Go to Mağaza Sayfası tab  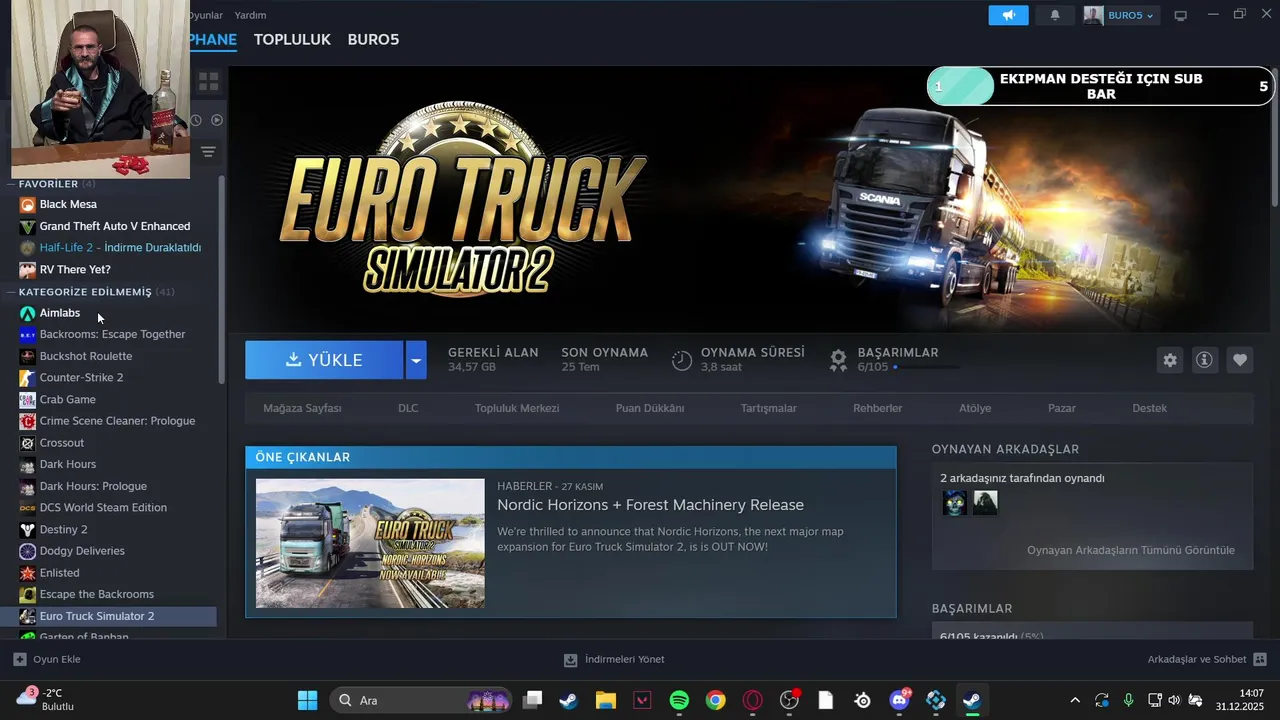pos(302,408)
